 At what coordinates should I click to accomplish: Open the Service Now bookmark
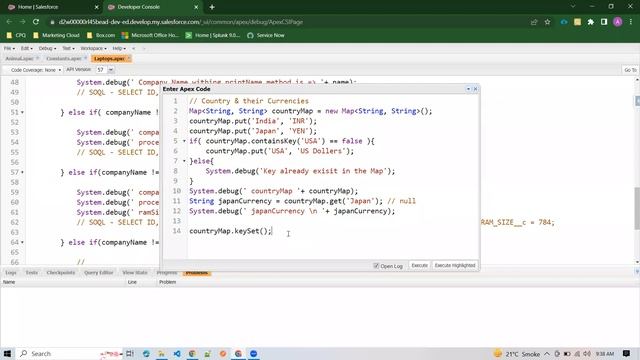tap(266, 36)
